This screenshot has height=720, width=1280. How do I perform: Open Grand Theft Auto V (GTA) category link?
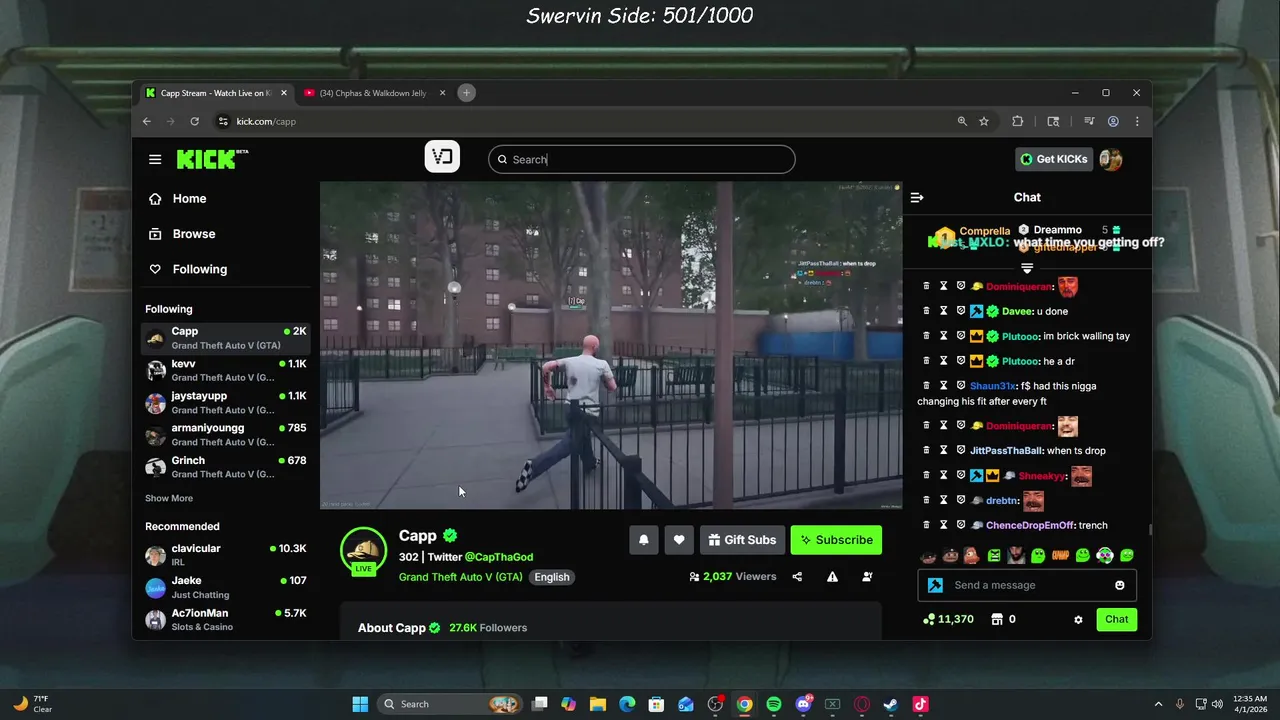tap(461, 577)
